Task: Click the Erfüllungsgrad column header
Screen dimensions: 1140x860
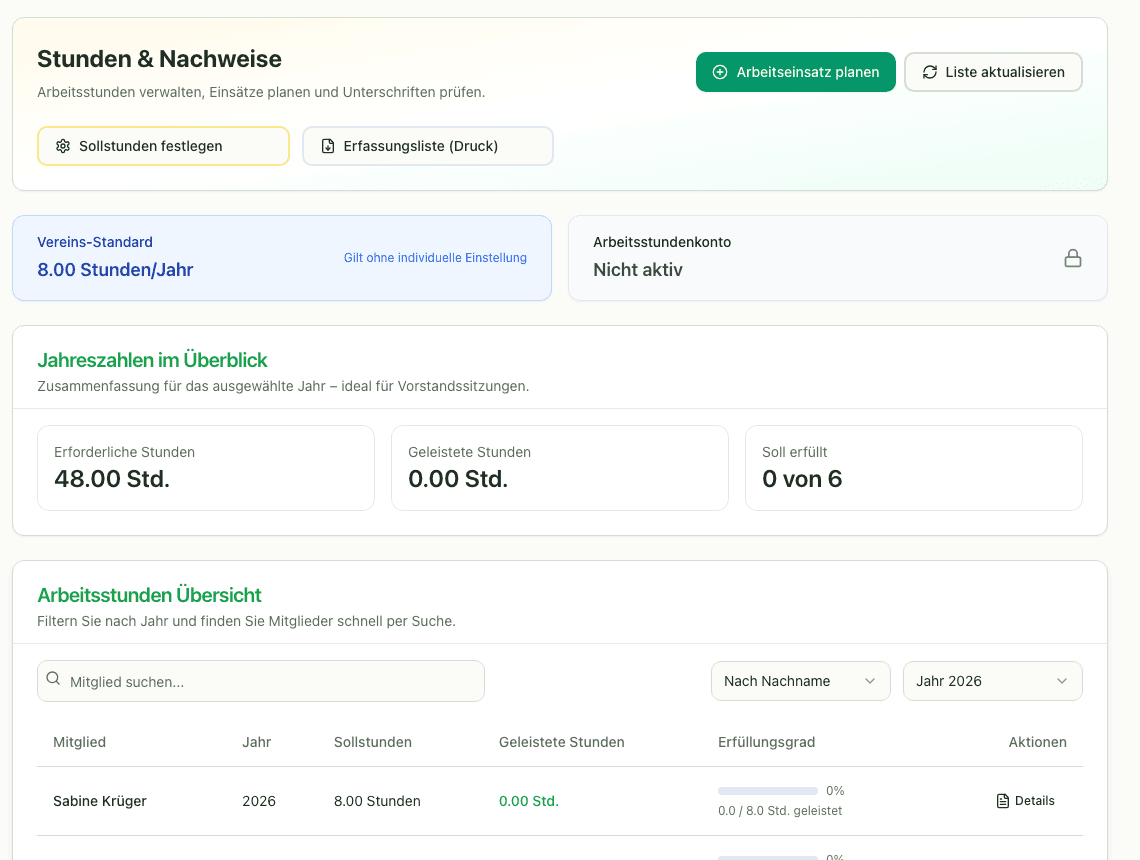Action: click(x=766, y=742)
